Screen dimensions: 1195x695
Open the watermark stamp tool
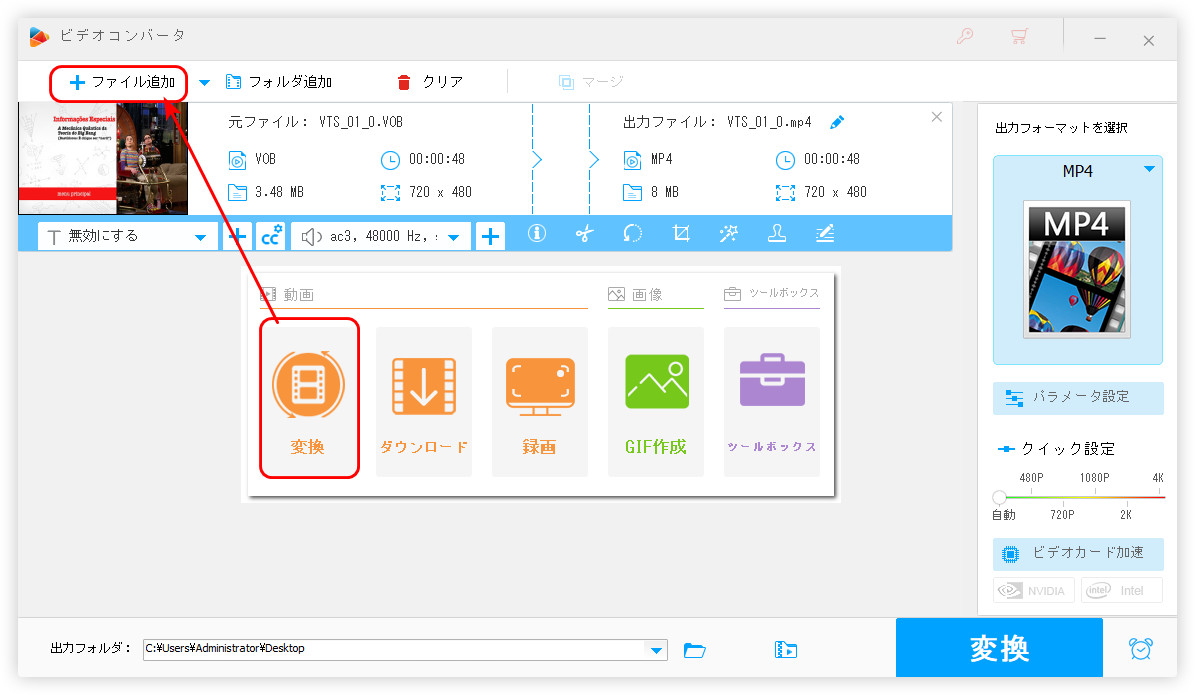[x=777, y=233]
